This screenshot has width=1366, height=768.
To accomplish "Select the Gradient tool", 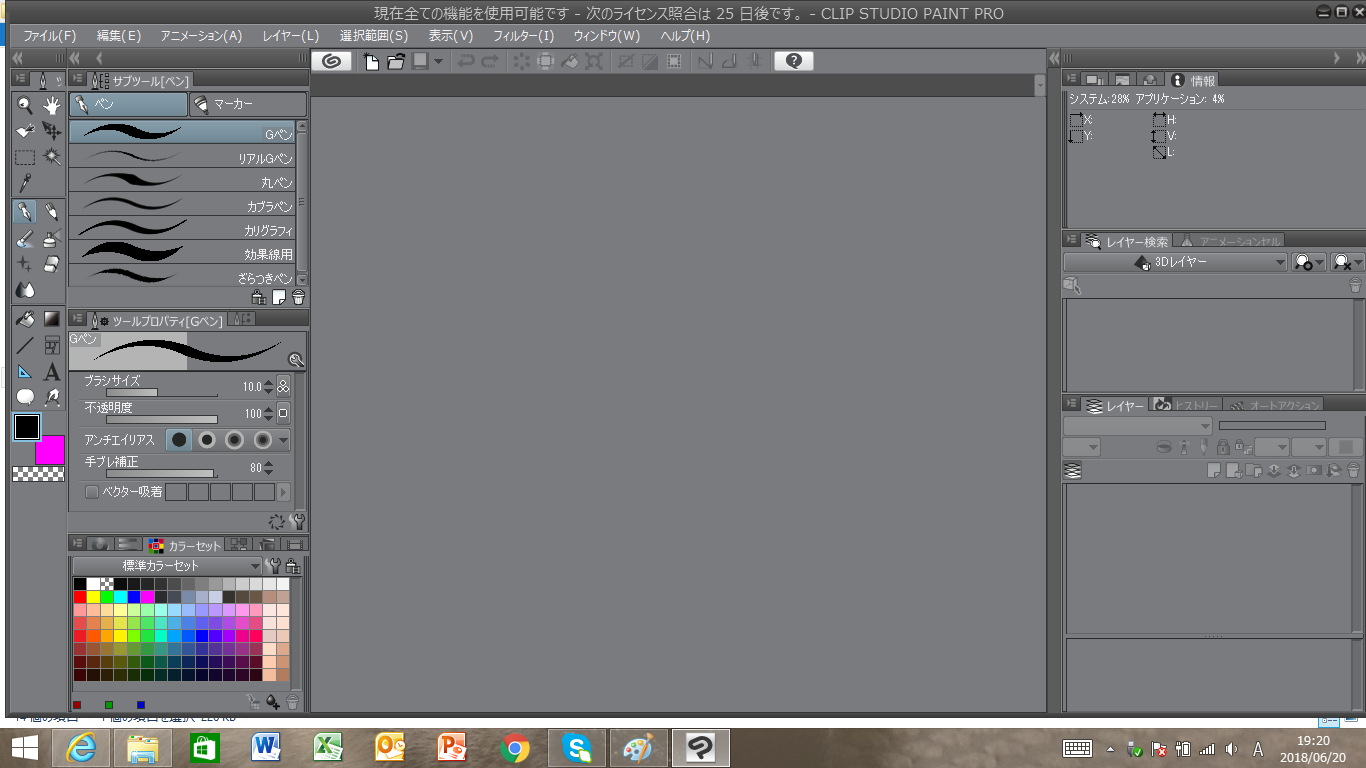I will point(52,319).
